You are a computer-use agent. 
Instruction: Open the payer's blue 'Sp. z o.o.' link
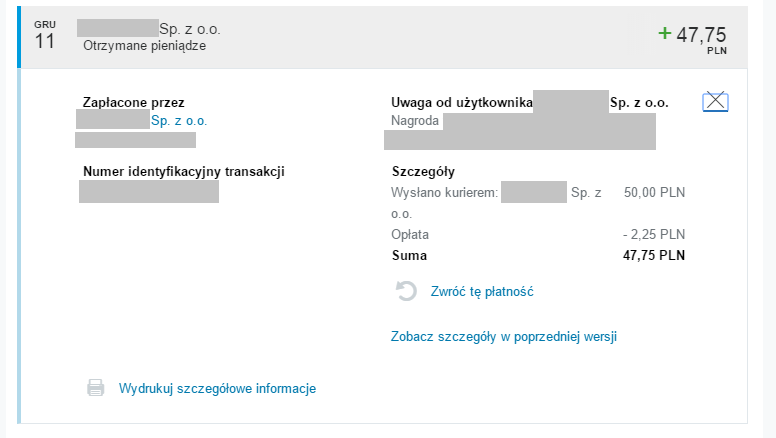click(x=179, y=120)
